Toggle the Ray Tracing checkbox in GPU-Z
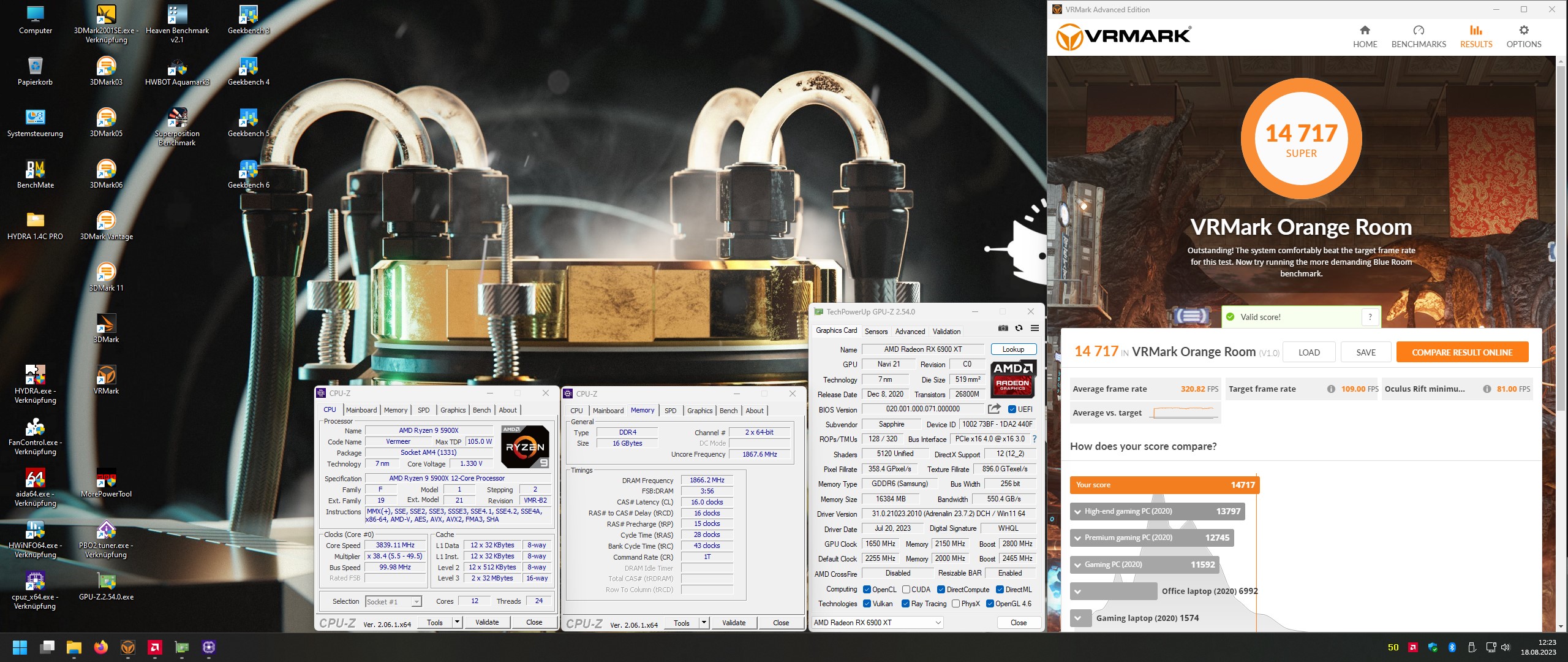The width and height of the screenshot is (1568, 662). (905, 604)
